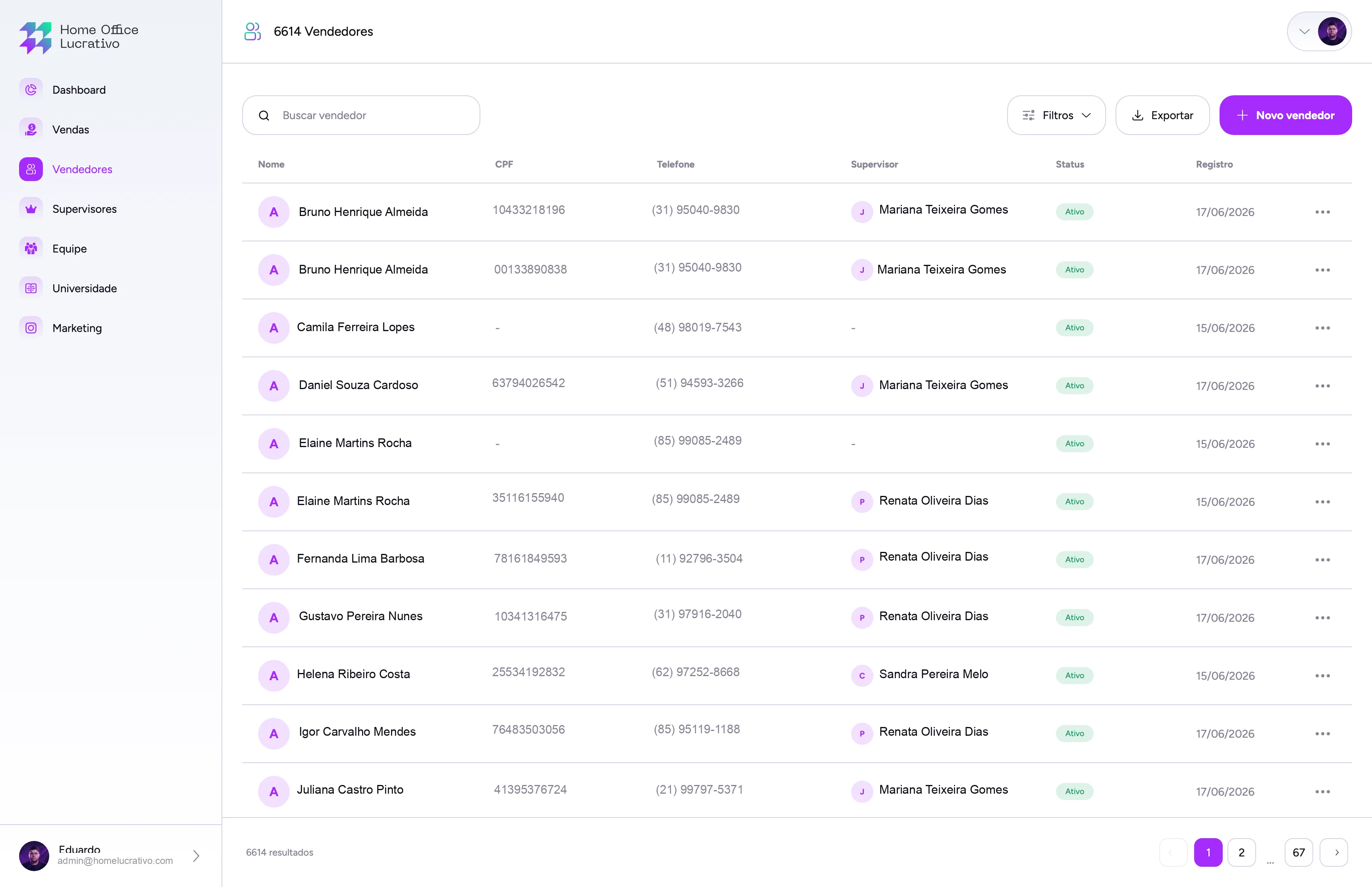This screenshot has height=887, width=1372.
Task: Click the Exportar button
Action: point(1162,115)
